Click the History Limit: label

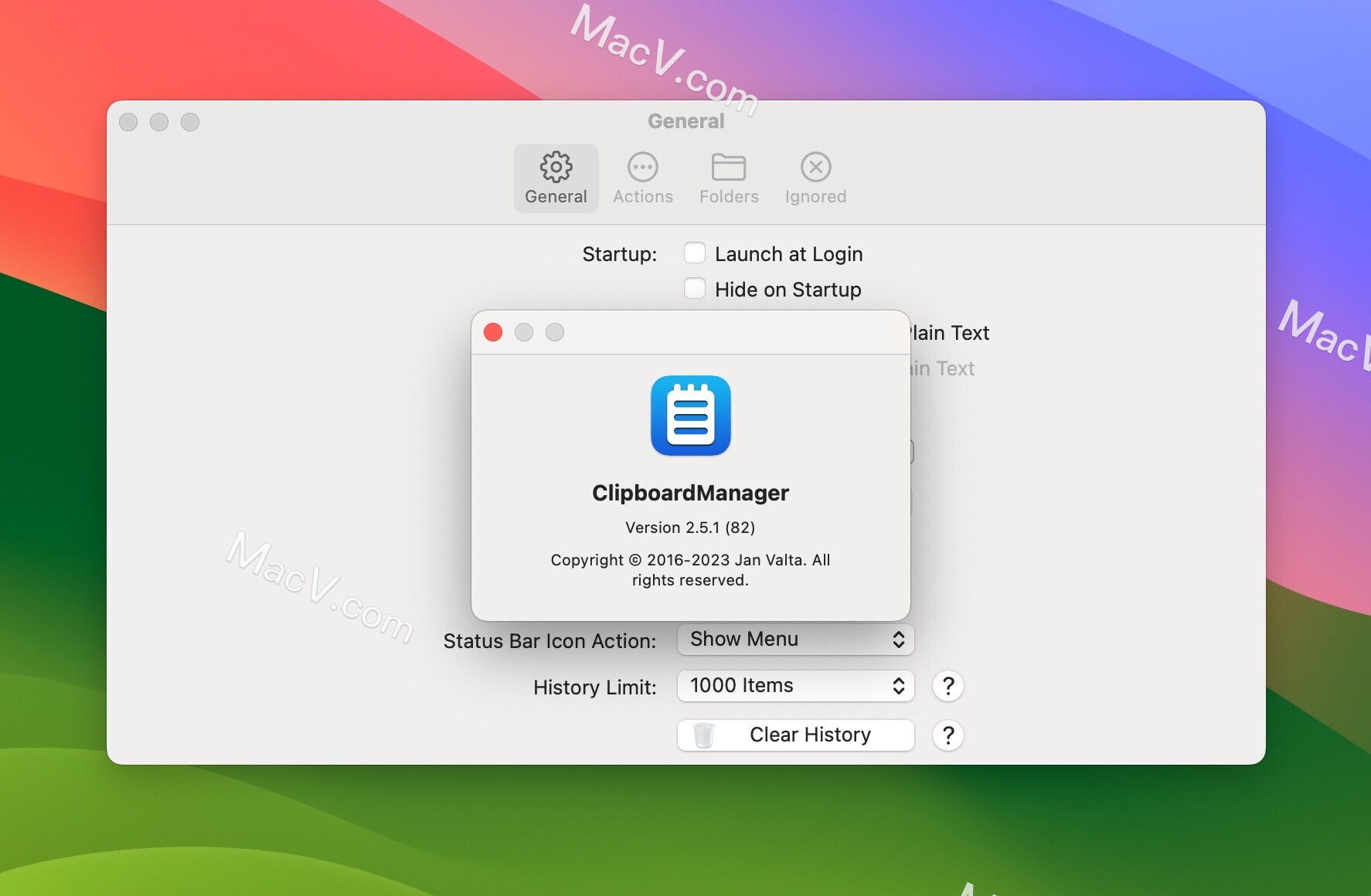(594, 687)
